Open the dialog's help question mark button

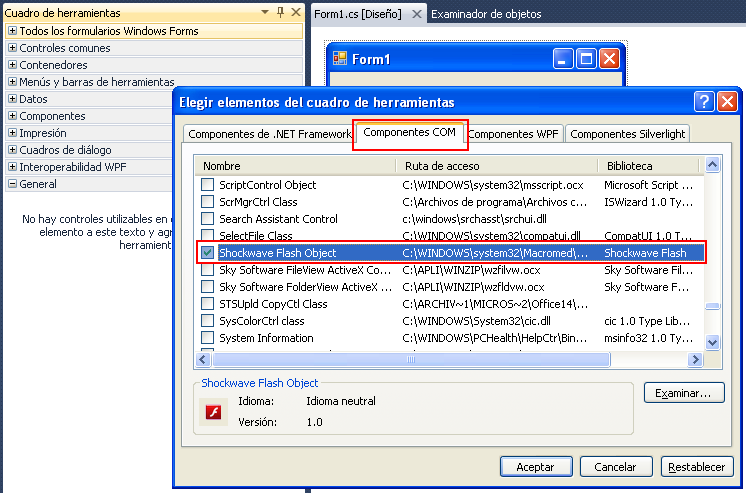click(x=704, y=101)
